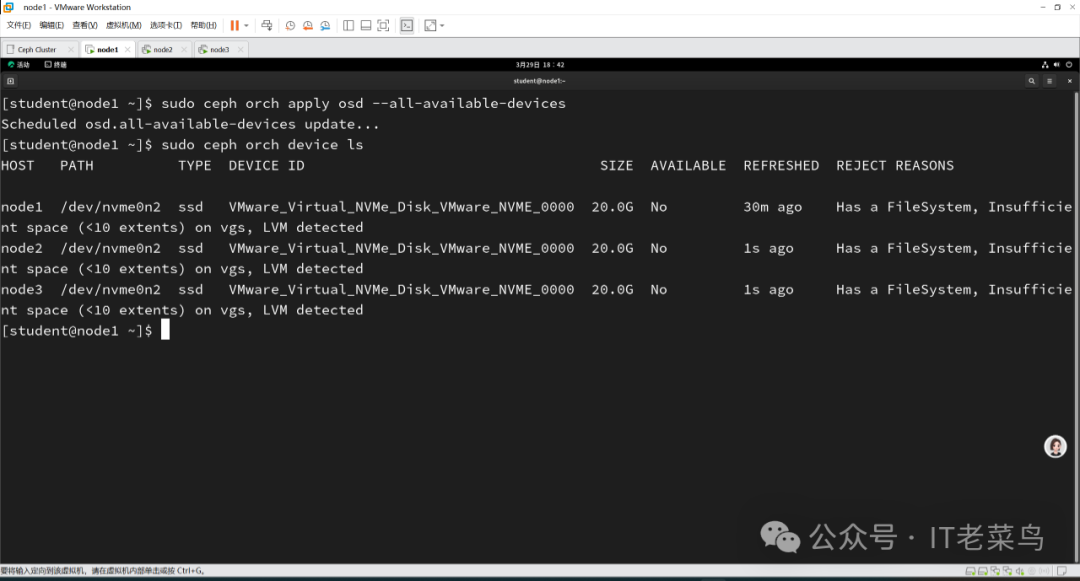Open the 选项卡(T) menu
The height and width of the screenshot is (581, 1080).
pos(166,25)
